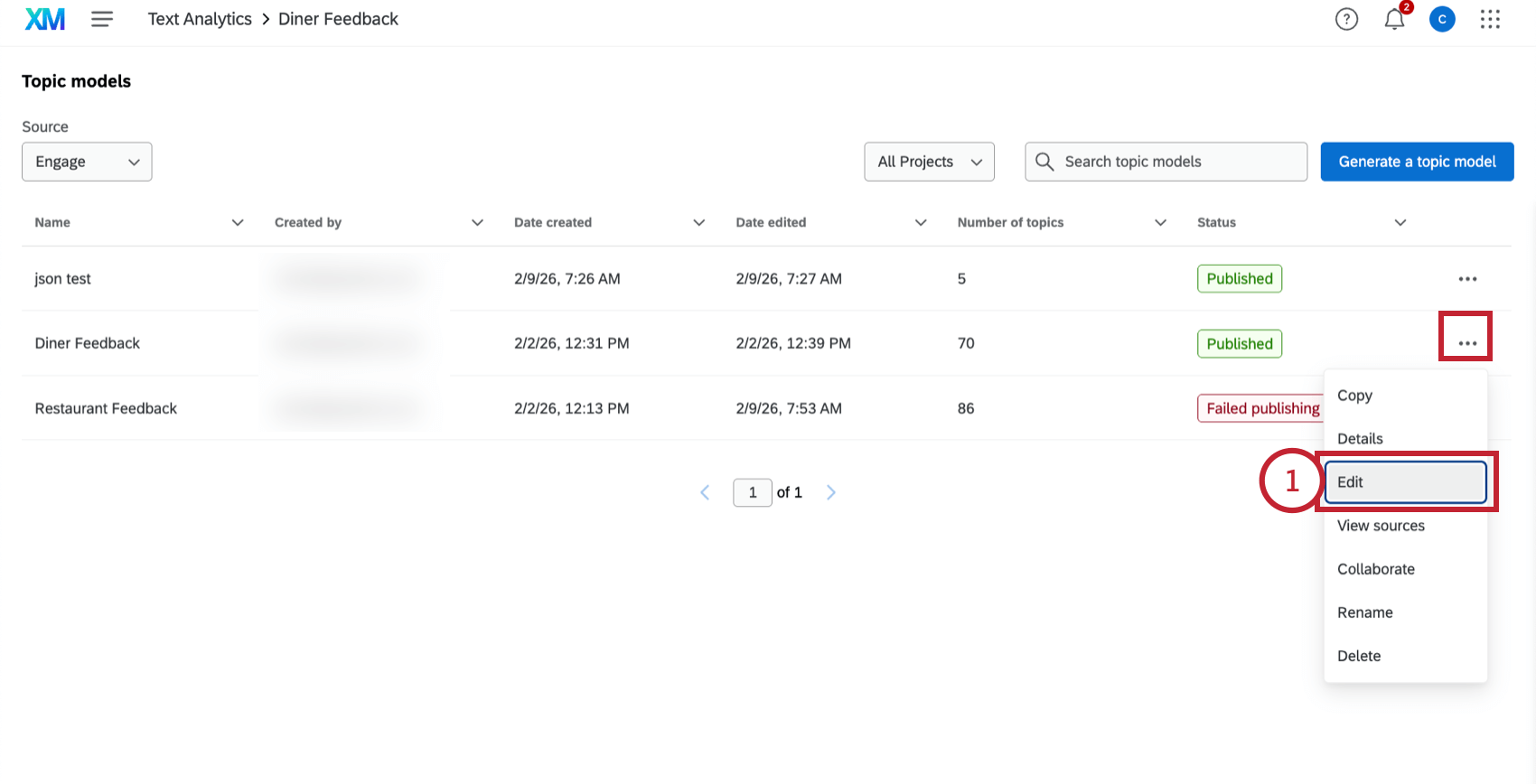Viewport: 1536px width, 784px height.
Task: Click Generate a topic model button
Action: 1417,162
